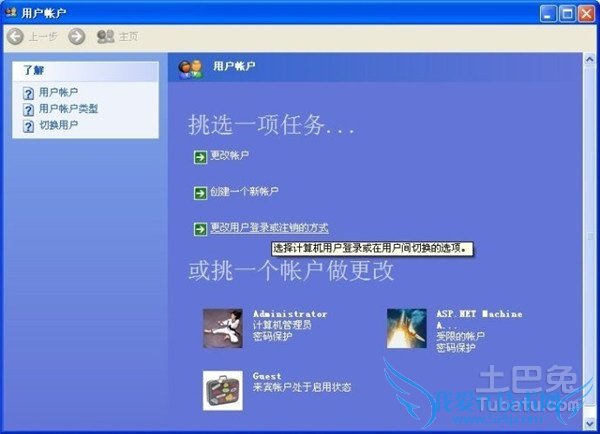Click the 了解 panel header
This screenshot has height=434, width=600.
(85, 71)
